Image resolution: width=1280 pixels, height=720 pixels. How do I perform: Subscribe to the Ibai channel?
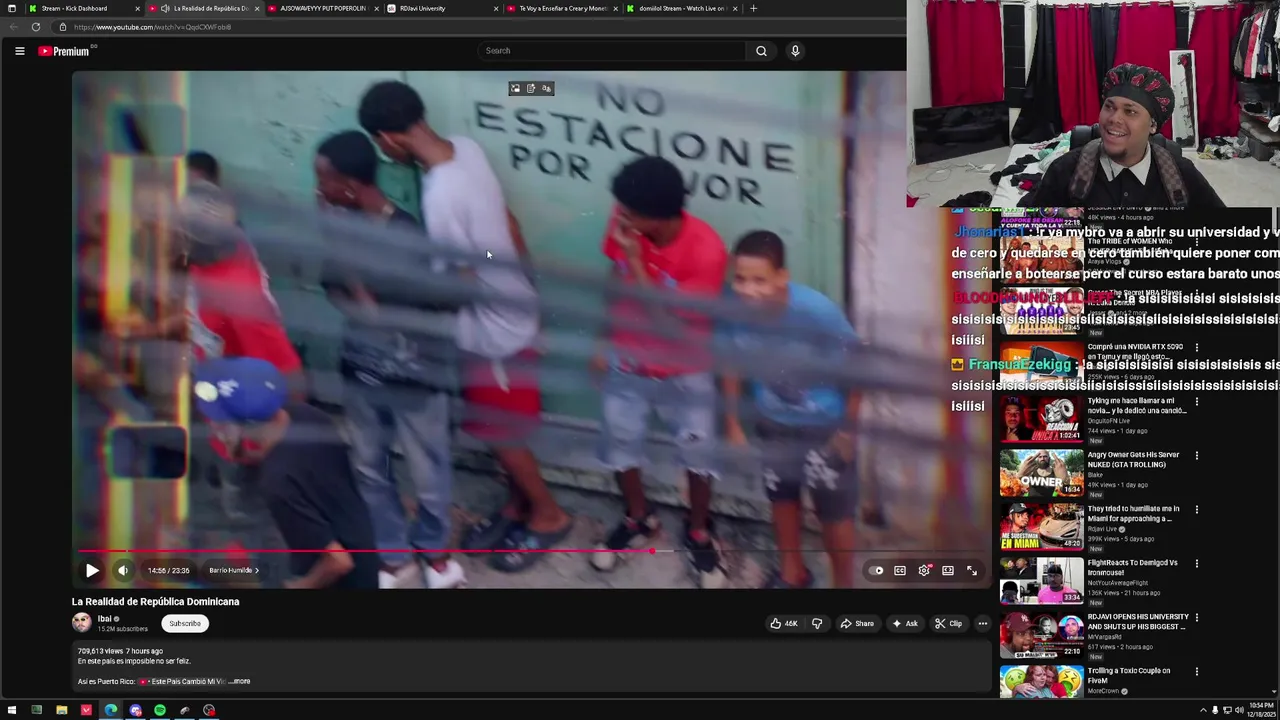click(185, 624)
